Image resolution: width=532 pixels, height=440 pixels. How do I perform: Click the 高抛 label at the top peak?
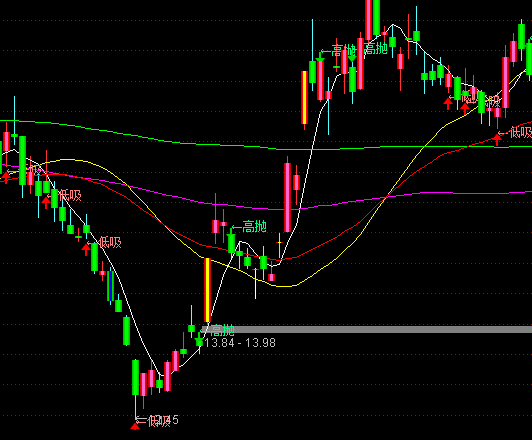click(376, 49)
